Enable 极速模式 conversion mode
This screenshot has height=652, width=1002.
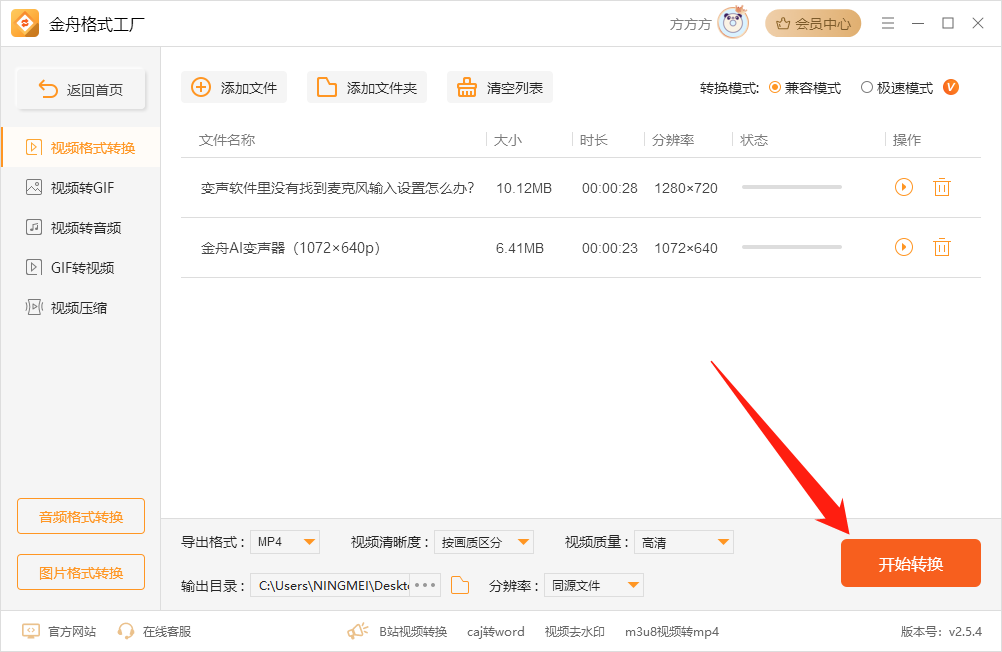867,87
